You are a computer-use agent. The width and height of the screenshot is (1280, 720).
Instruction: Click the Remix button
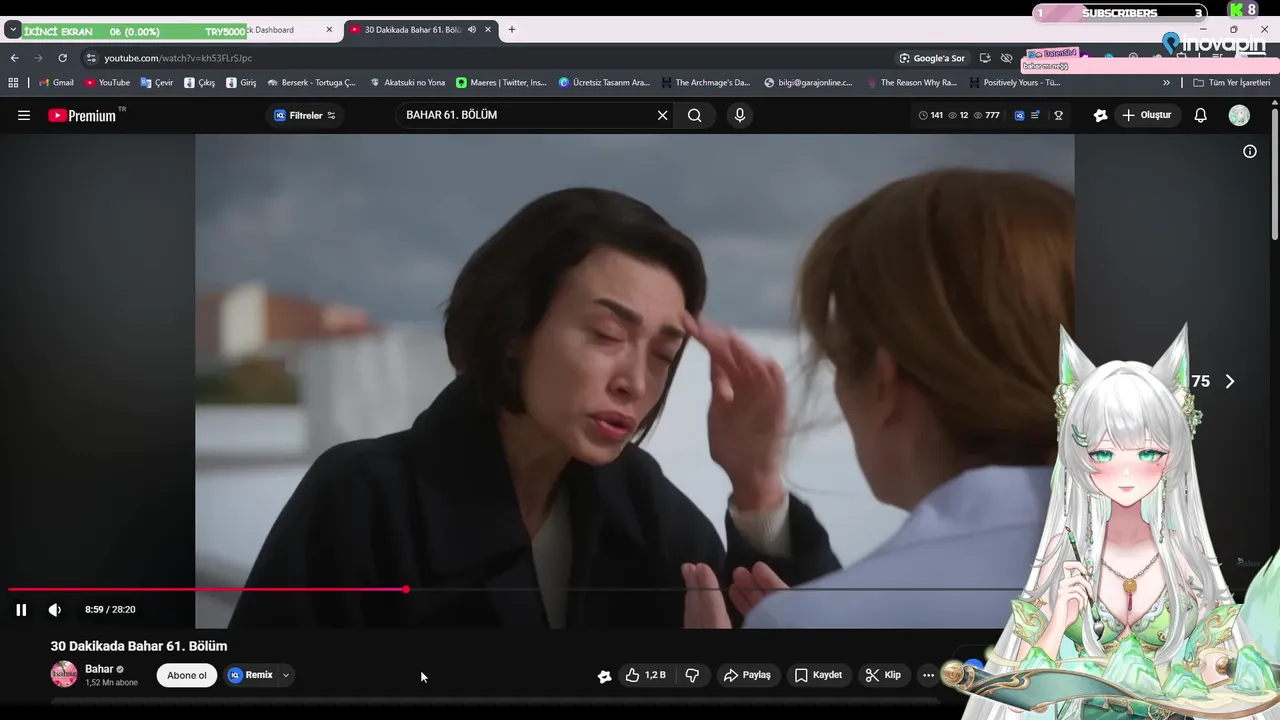click(x=250, y=675)
